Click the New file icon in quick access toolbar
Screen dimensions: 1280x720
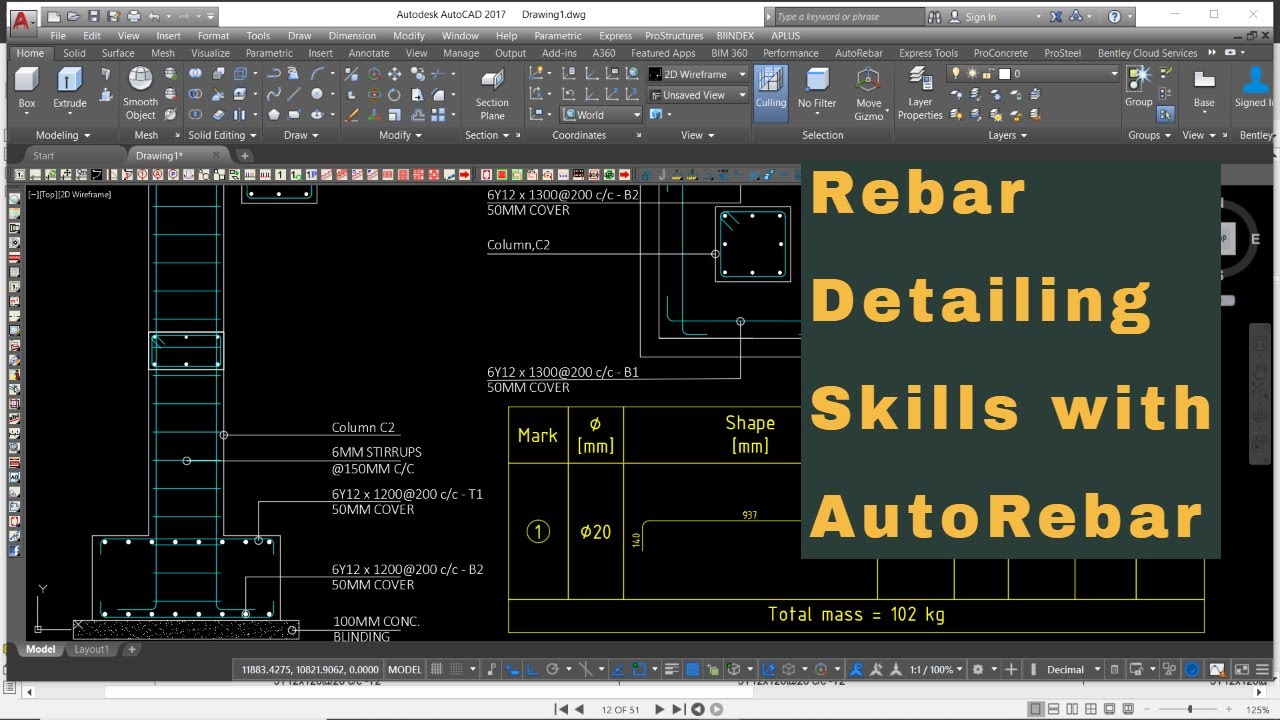(54, 17)
